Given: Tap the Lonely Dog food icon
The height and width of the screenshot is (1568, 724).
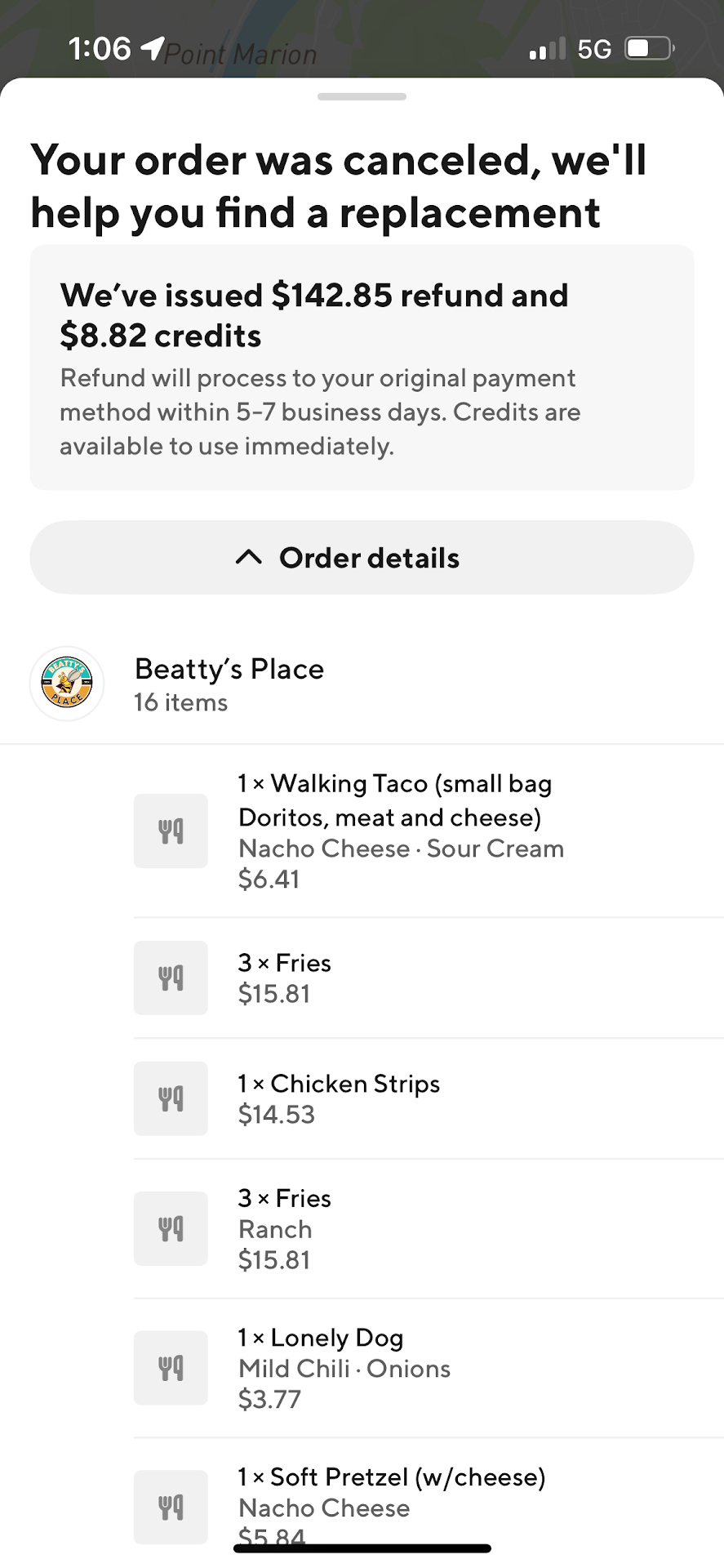Looking at the screenshot, I should tap(171, 1368).
